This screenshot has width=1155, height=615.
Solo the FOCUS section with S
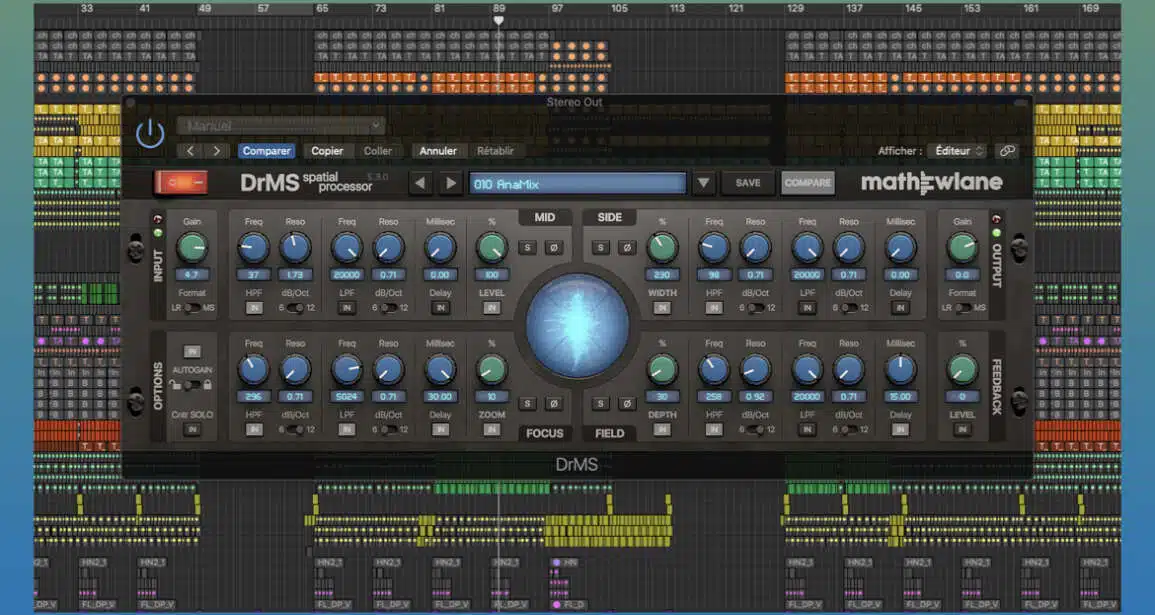pyautogui.click(x=527, y=404)
